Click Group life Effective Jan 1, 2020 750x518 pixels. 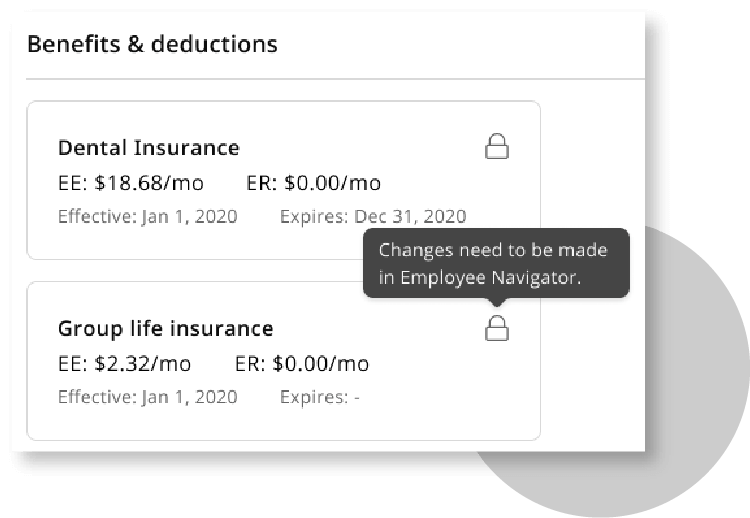(x=148, y=397)
